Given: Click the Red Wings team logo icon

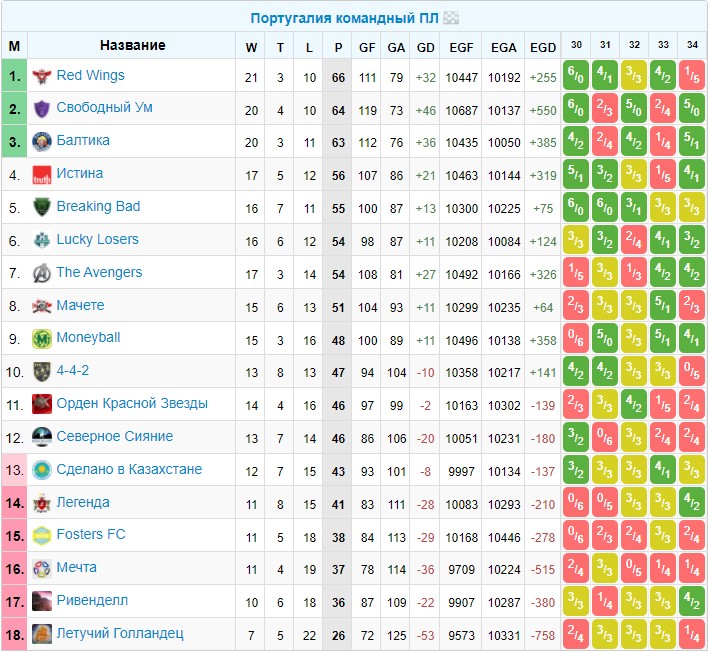Looking at the screenshot, I should [42, 76].
